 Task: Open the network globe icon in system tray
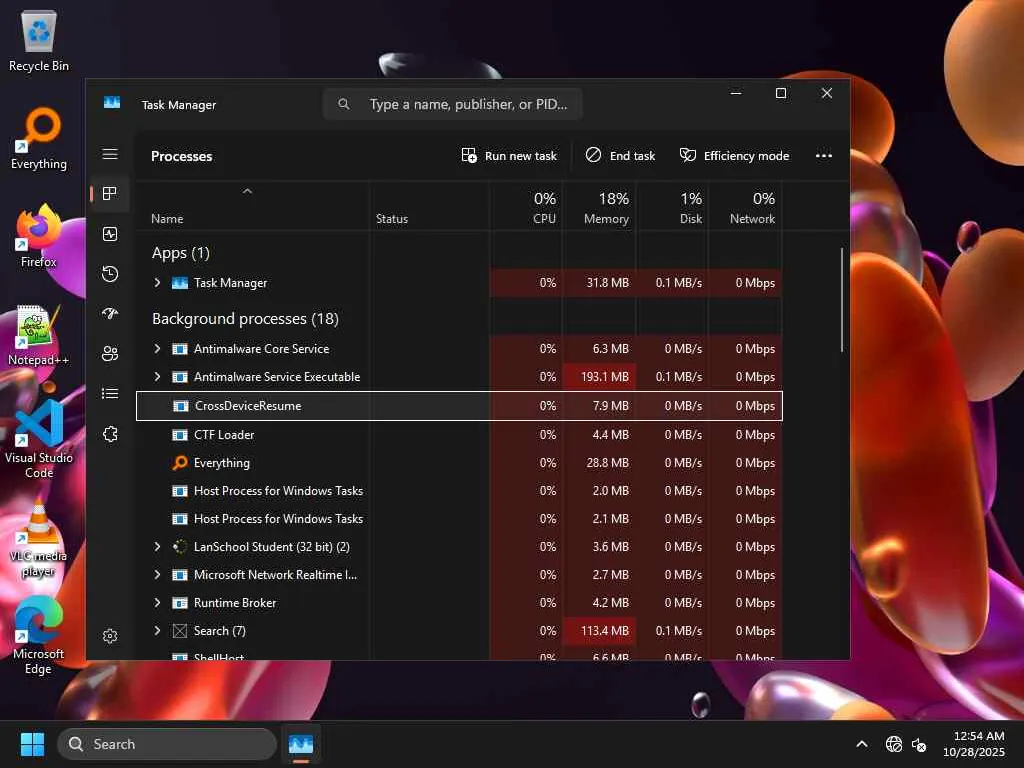tap(893, 744)
